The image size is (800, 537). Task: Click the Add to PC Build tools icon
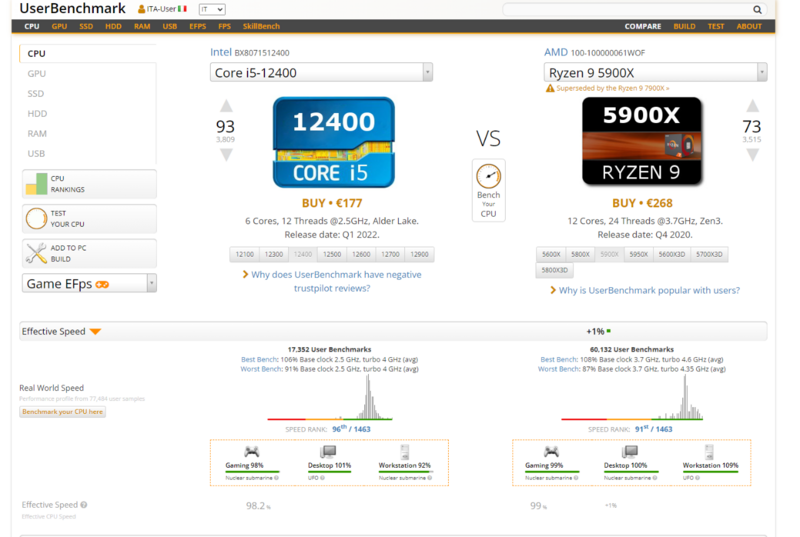[36, 253]
